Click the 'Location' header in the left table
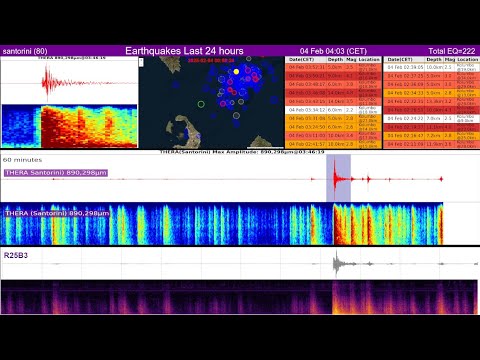Image resolution: width=480 pixels, height=360 pixels. (369, 59)
